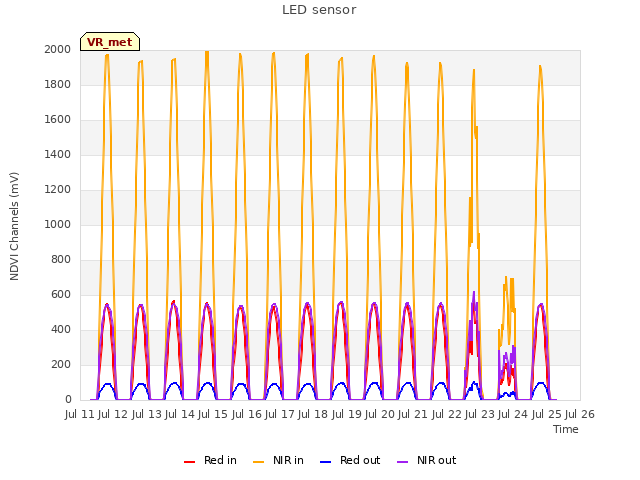This screenshot has width=640, height=480.
Task: Click the VR_met annotation label
Action: coord(110,42)
